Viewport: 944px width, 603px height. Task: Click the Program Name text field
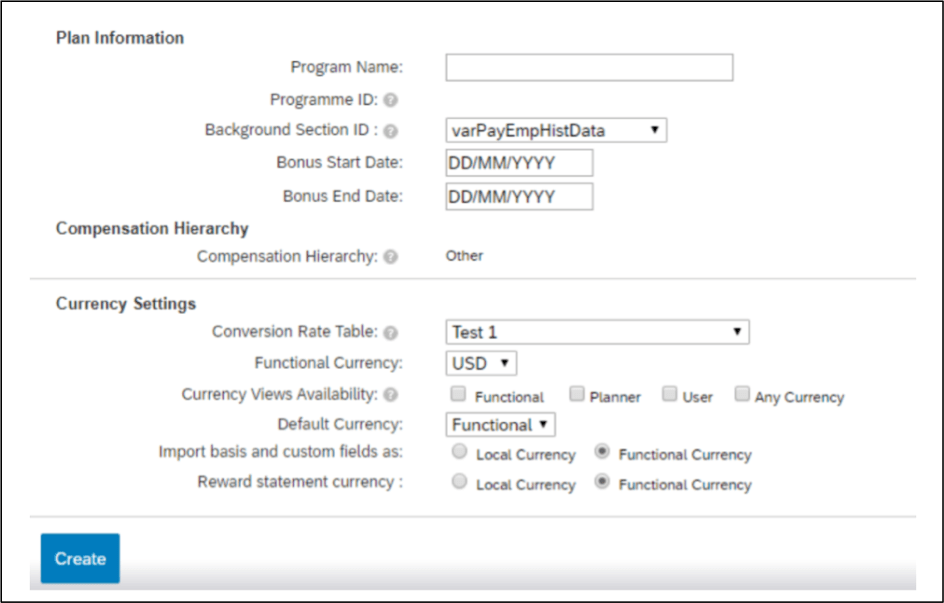(x=589, y=68)
